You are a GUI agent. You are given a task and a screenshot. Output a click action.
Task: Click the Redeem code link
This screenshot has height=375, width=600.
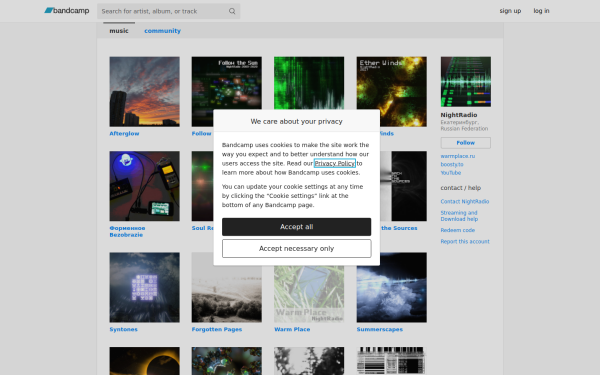pyautogui.click(x=458, y=230)
